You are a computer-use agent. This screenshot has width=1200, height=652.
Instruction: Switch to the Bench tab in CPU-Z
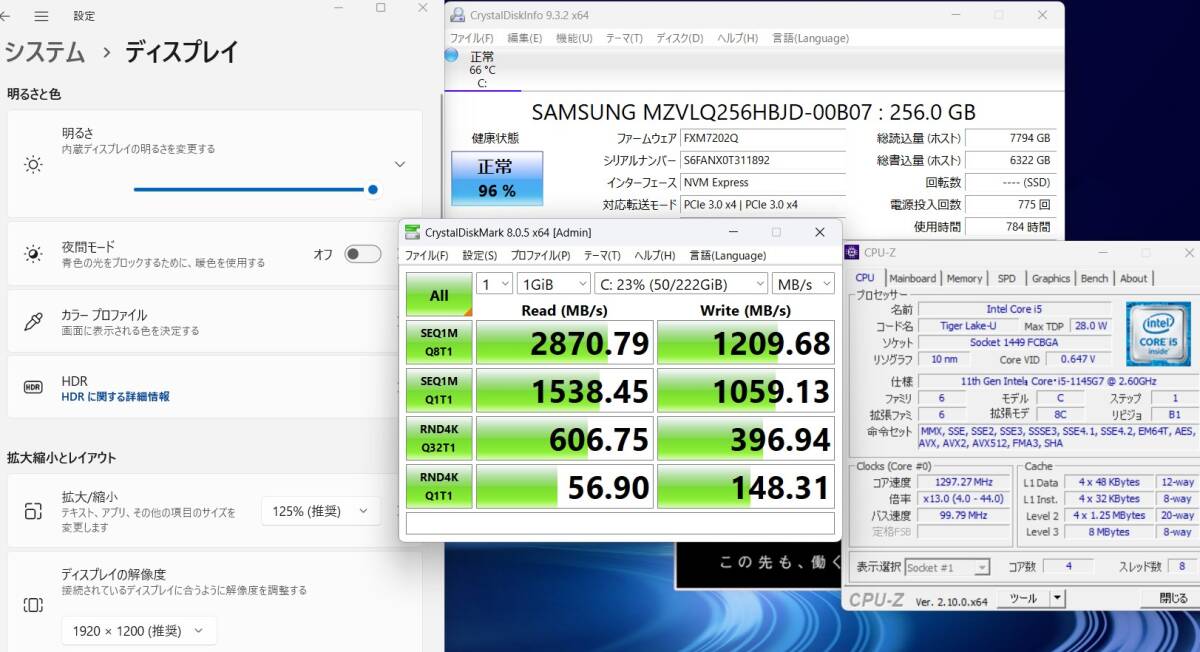coord(1094,278)
